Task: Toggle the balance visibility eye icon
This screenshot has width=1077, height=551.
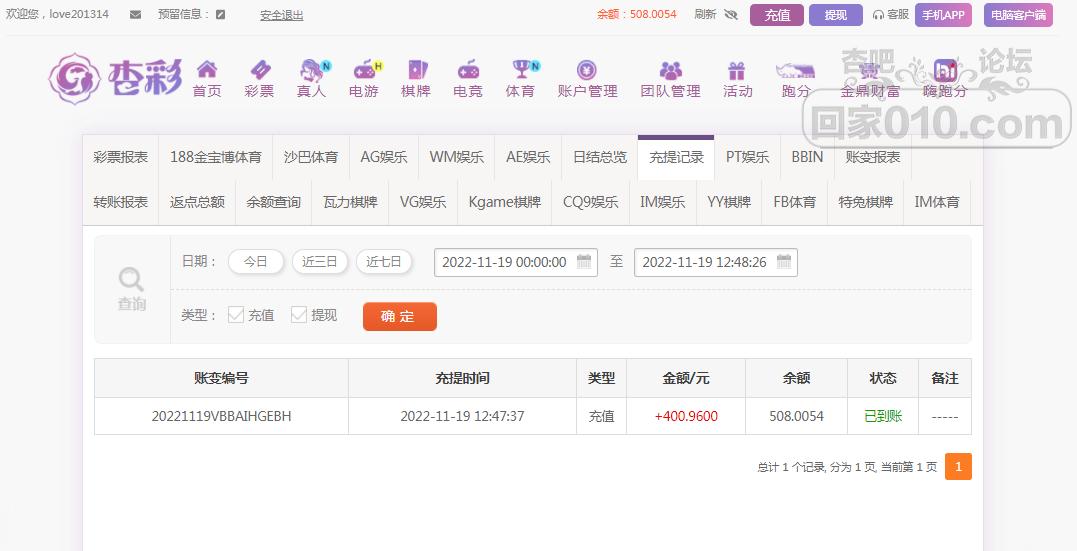Action: pos(731,15)
